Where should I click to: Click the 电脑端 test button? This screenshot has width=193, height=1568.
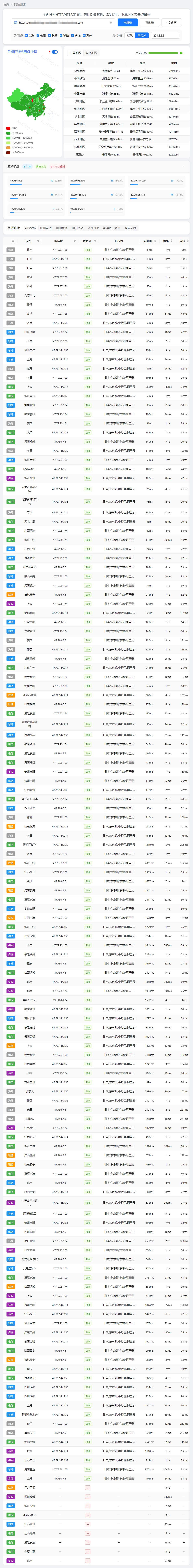[x=127, y=23]
